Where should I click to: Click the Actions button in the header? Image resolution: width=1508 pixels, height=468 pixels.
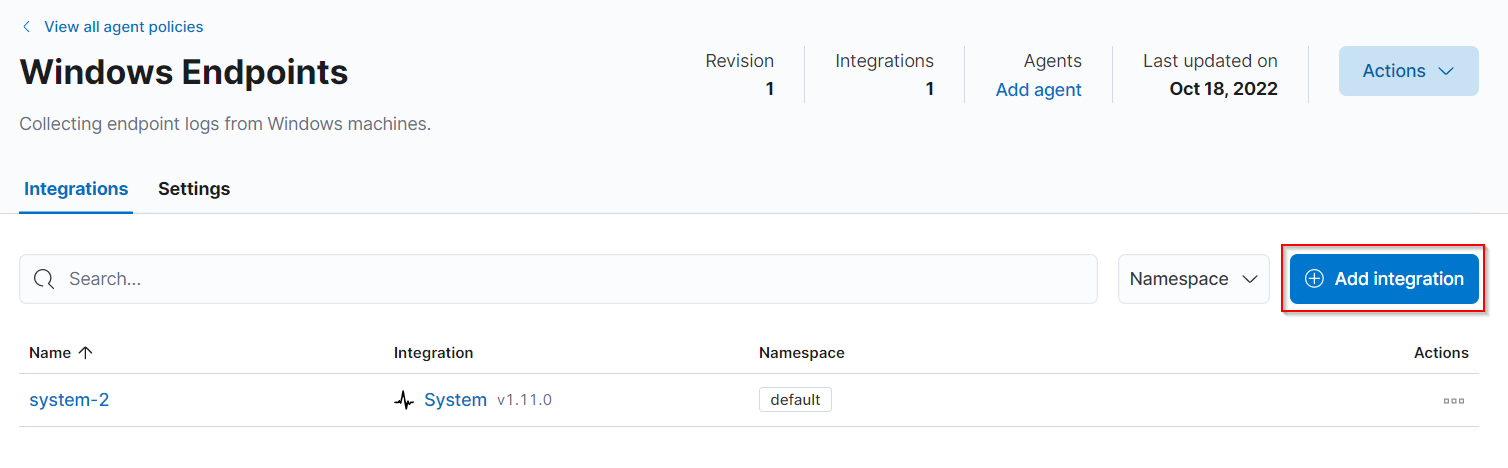pyautogui.click(x=1408, y=71)
